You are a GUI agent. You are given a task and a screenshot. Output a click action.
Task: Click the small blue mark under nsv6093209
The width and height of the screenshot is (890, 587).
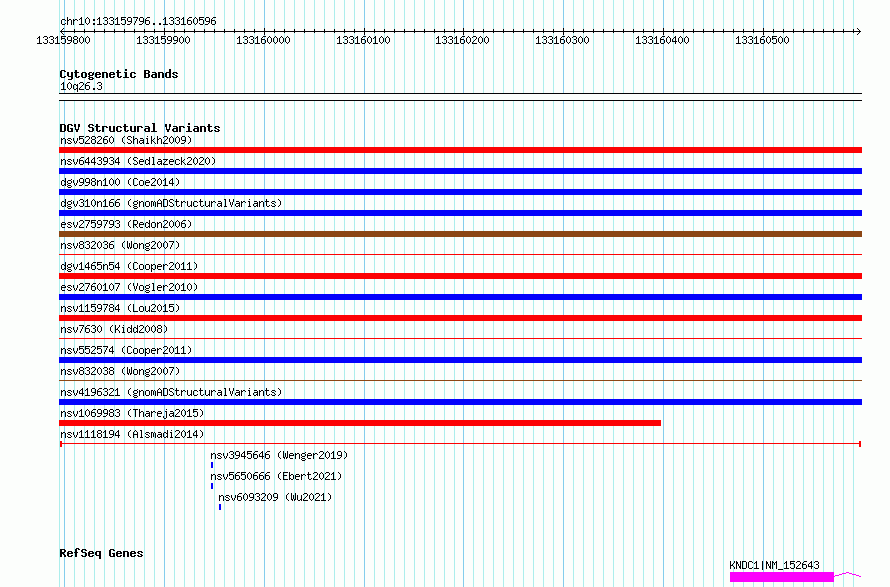coord(220,507)
